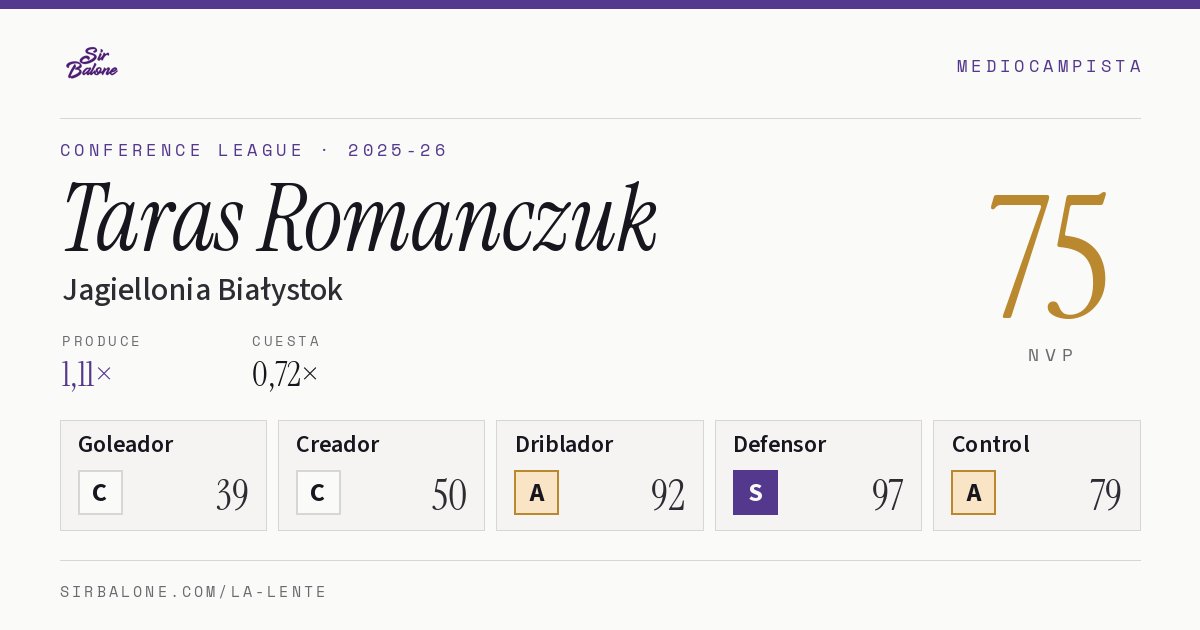Click the C grade badge under Creador

coord(318,492)
